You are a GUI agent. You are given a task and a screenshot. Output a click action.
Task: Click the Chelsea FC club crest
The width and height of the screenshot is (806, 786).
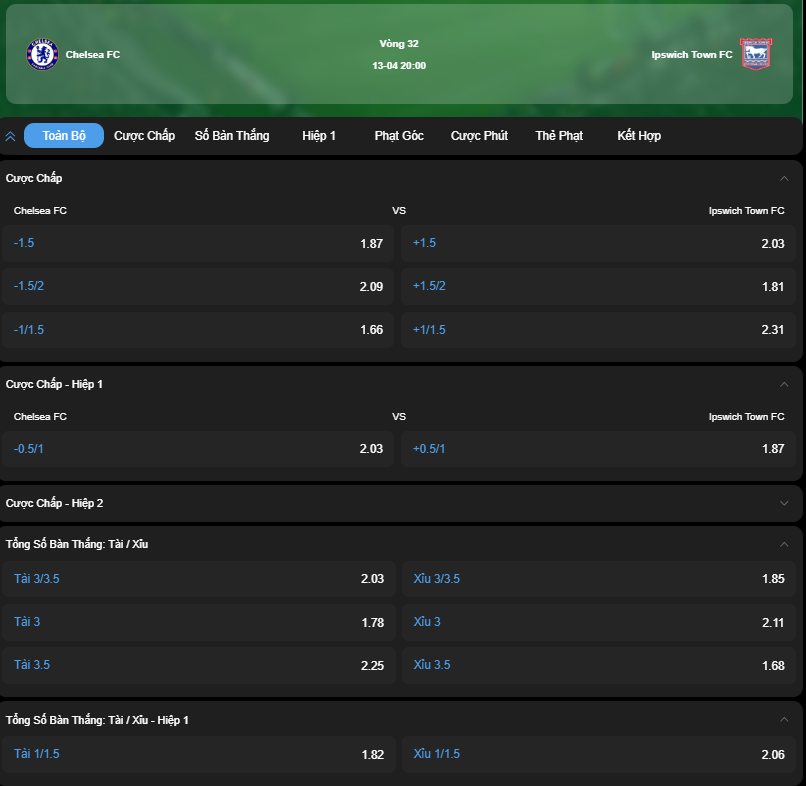tap(42, 54)
